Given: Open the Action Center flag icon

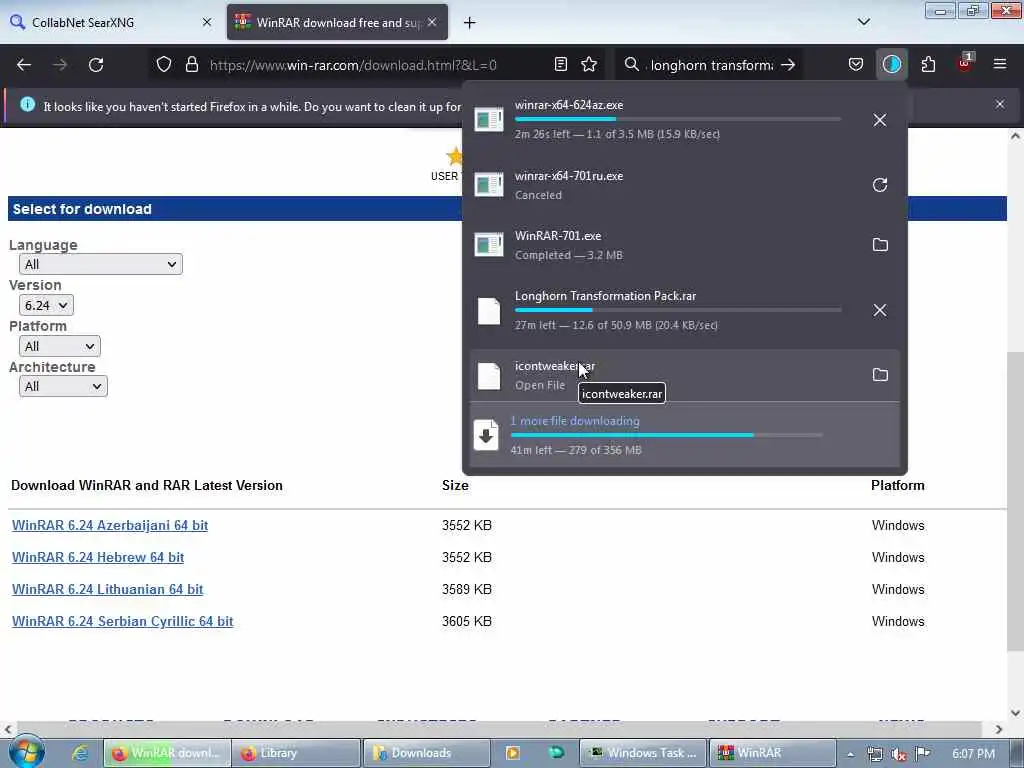Looking at the screenshot, I should [922, 754].
